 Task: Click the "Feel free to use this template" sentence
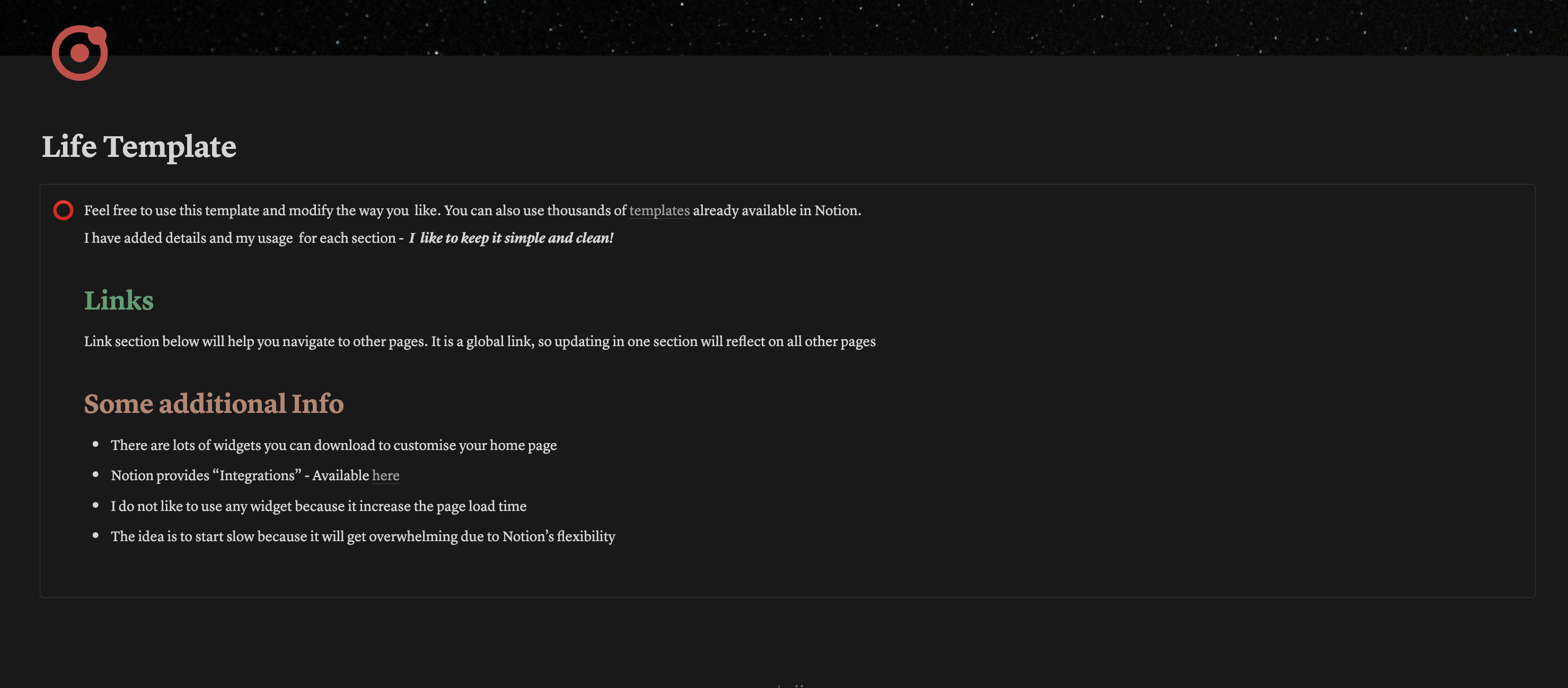tap(472, 210)
